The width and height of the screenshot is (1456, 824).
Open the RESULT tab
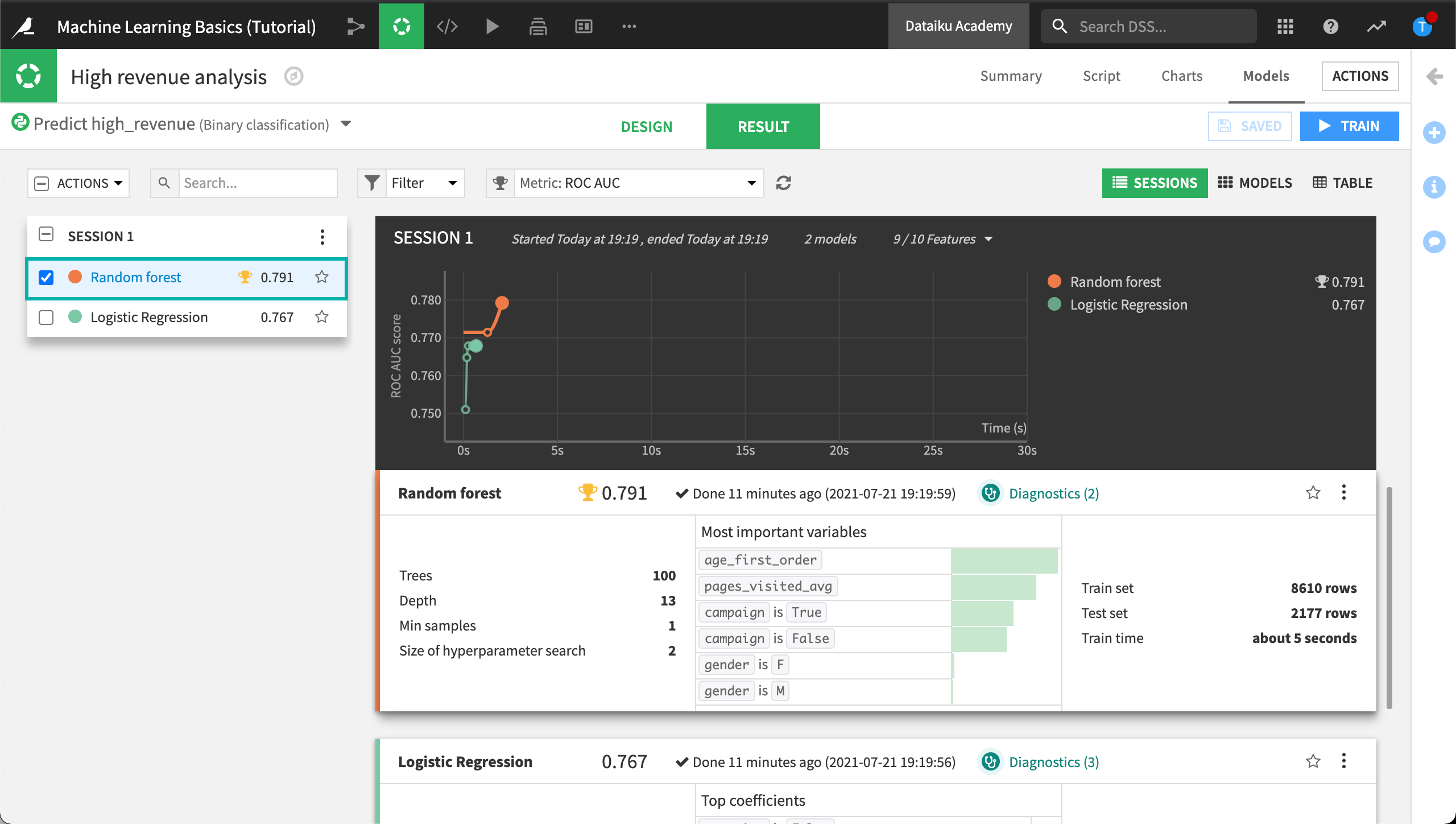(x=763, y=126)
